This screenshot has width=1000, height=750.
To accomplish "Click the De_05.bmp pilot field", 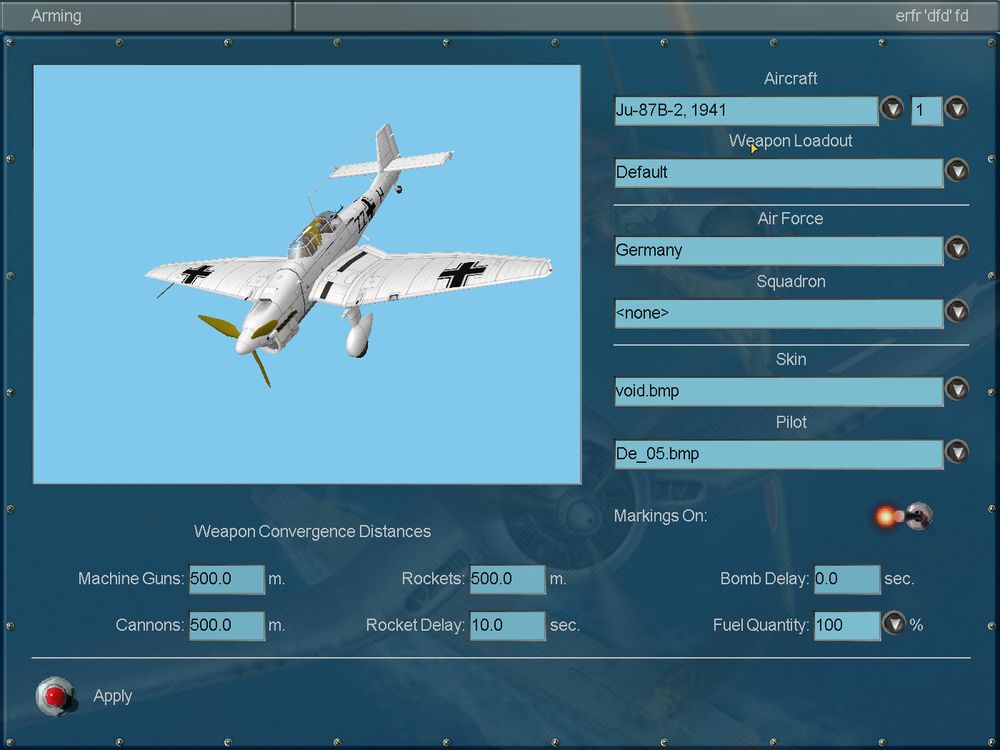I will click(x=778, y=454).
